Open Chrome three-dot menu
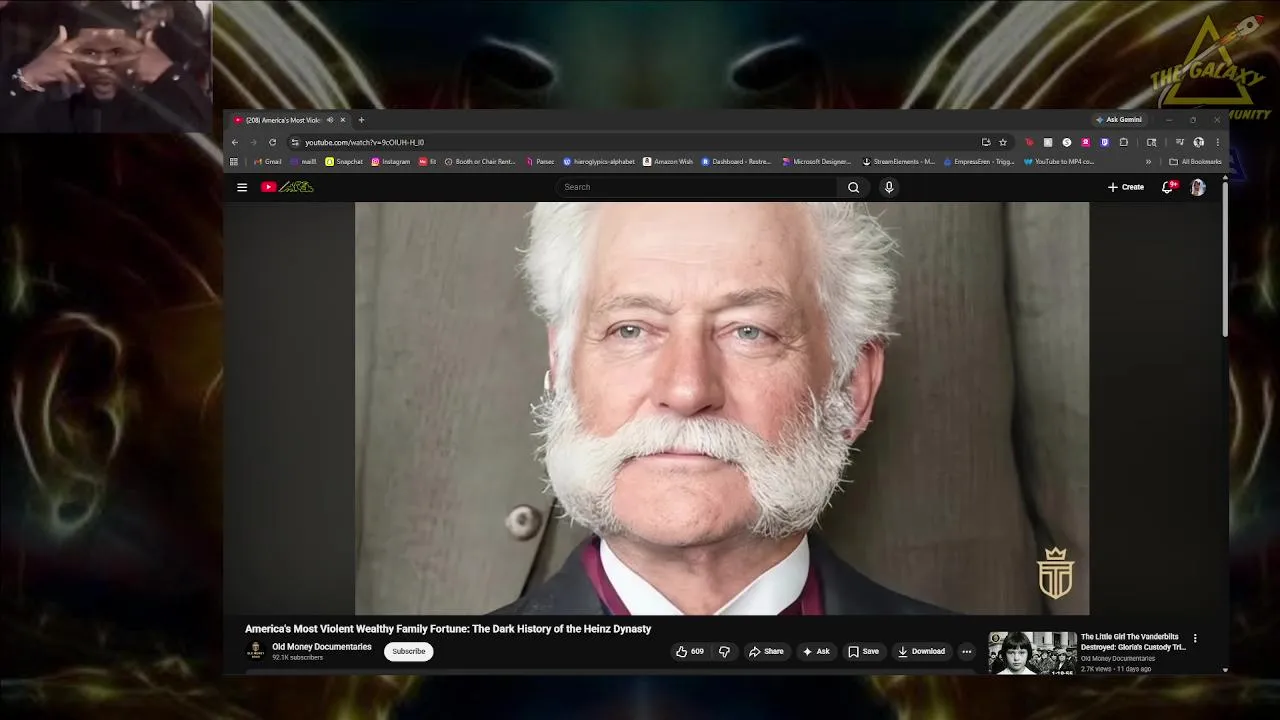Image resolution: width=1280 pixels, height=720 pixels. click(x=1217, y=142)
